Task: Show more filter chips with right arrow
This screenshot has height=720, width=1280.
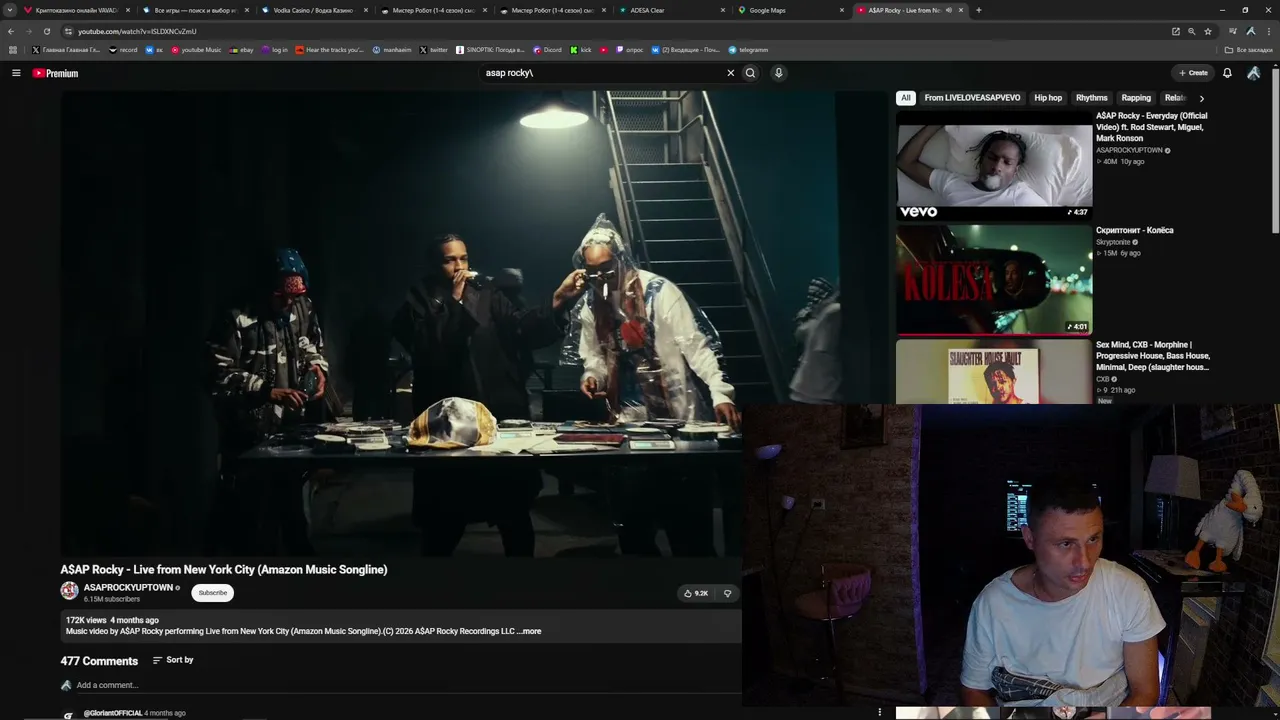Action: 1201,98
